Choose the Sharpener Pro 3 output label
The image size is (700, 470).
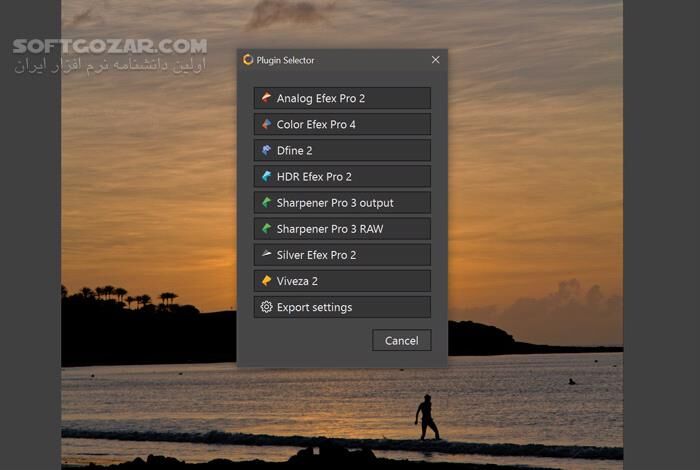(x=335, y=202)
